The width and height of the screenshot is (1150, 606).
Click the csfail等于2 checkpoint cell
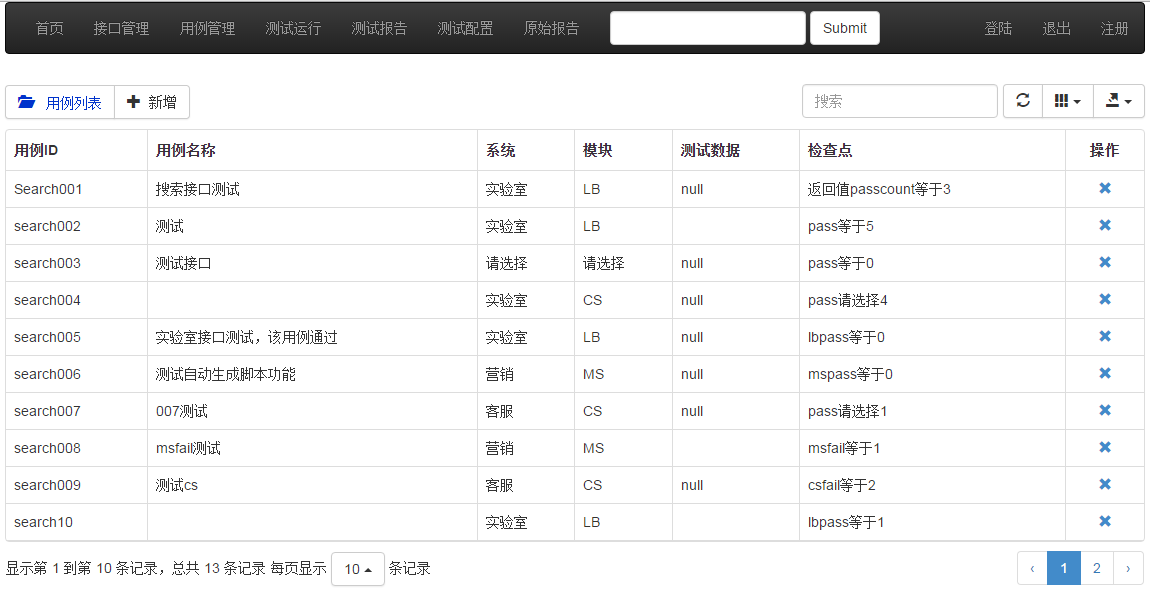click(x=932, y=486)
